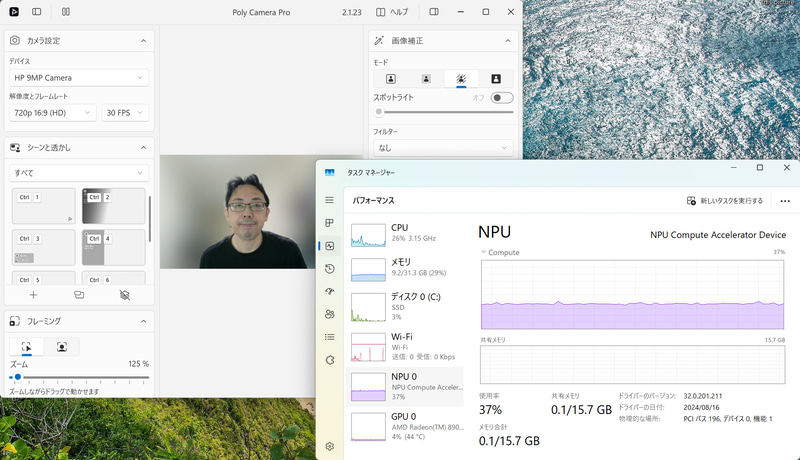Image resolution: width=800 pixels, height=460 pixels.
Task: Open the HP 9MP Camera device dropdown
Action: tap(79, 78)
